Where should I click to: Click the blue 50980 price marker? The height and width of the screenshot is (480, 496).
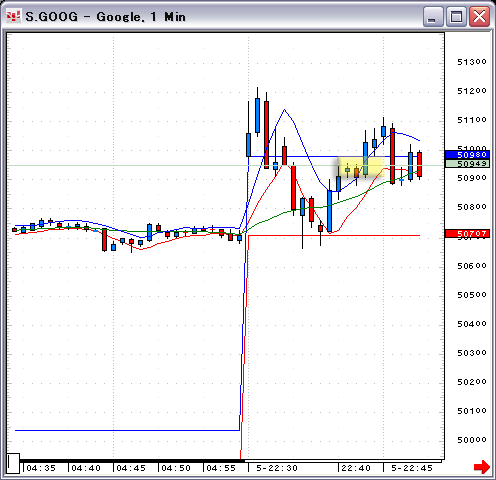(x=467, y=155)
